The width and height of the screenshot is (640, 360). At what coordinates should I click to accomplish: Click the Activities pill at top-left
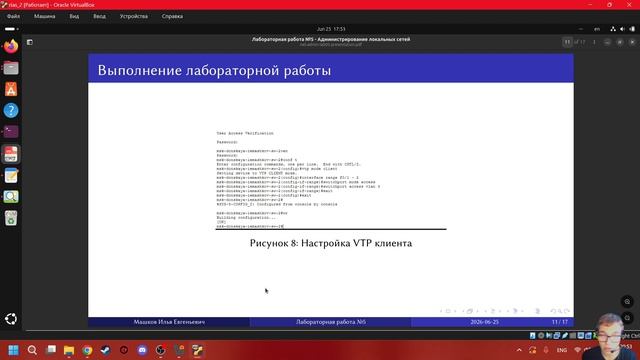(x=11, y=29)
